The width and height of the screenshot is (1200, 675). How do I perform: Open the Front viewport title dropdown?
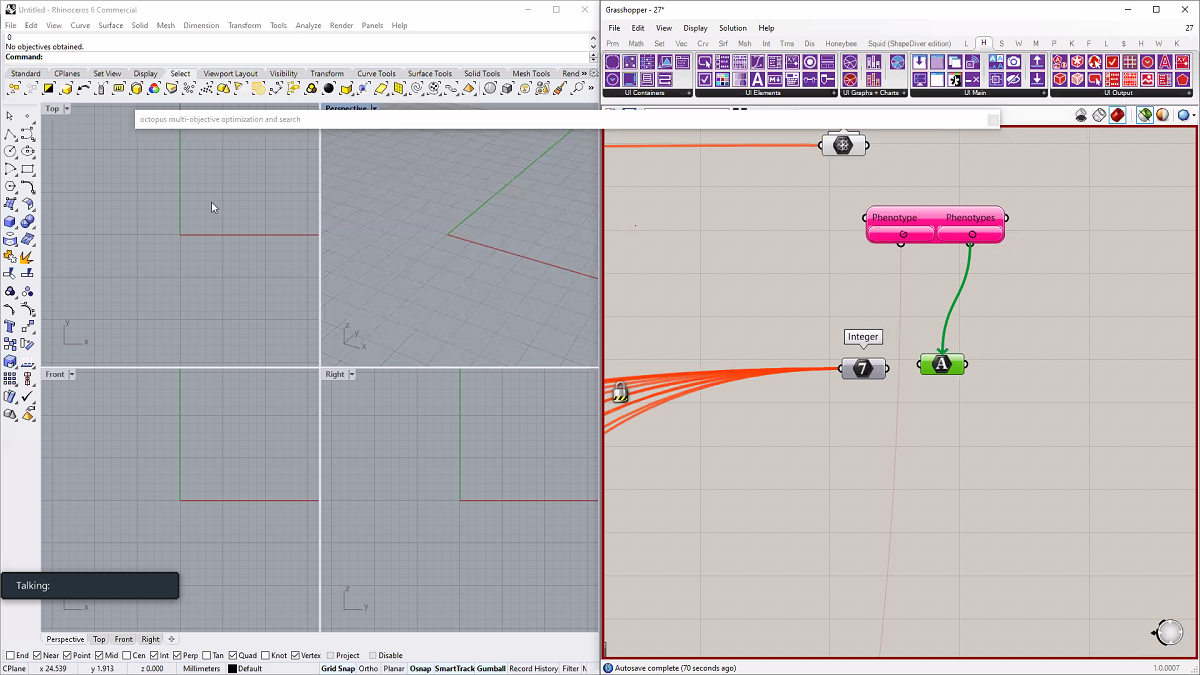[x=72, y=374]
